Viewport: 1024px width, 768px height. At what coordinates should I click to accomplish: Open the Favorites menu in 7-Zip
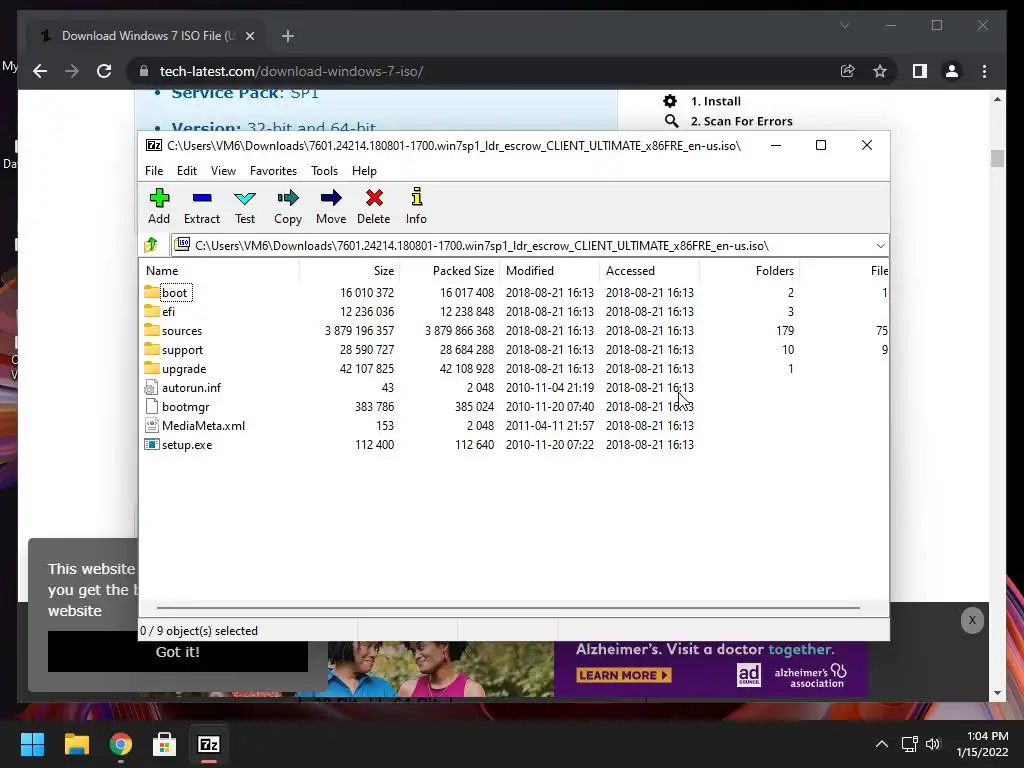(x=273, y=170)
